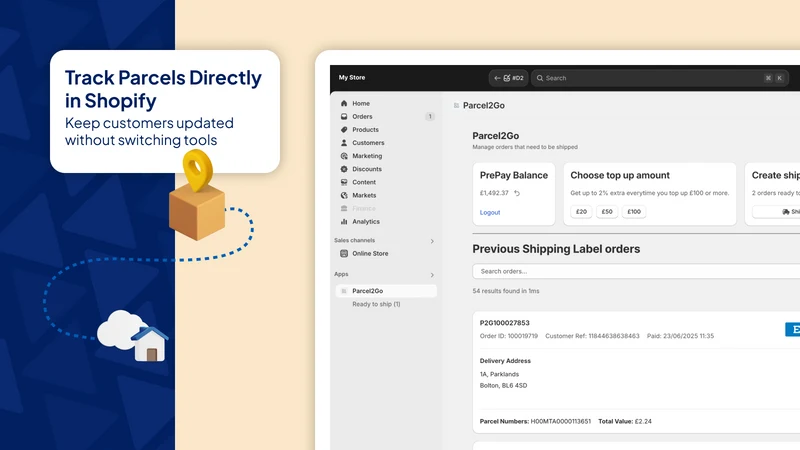800x450 pixels.
Task: Click the blue button on the P2G100027853 order
Action: coord(792,330)
